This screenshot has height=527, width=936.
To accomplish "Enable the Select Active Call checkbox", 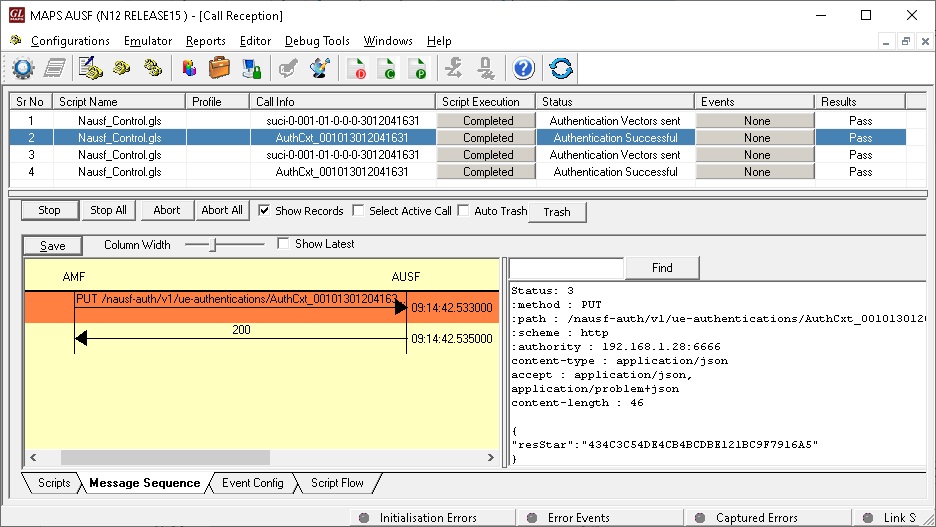I will click(x=358, y=210).
